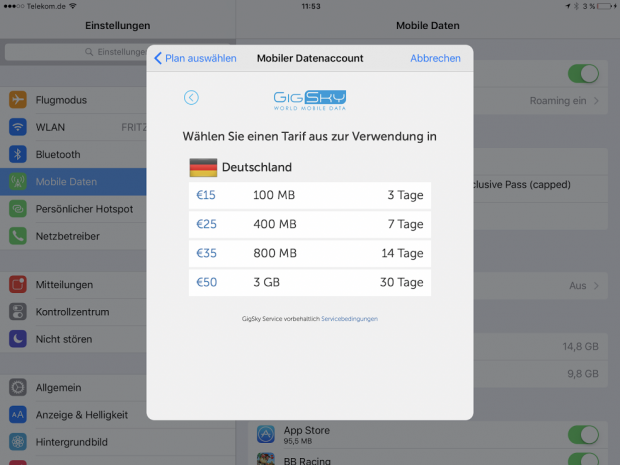Open Mitteilungen settings row
Image resolution: width=620 pixels, height=465 pixels.
click(x=73, y=284)
